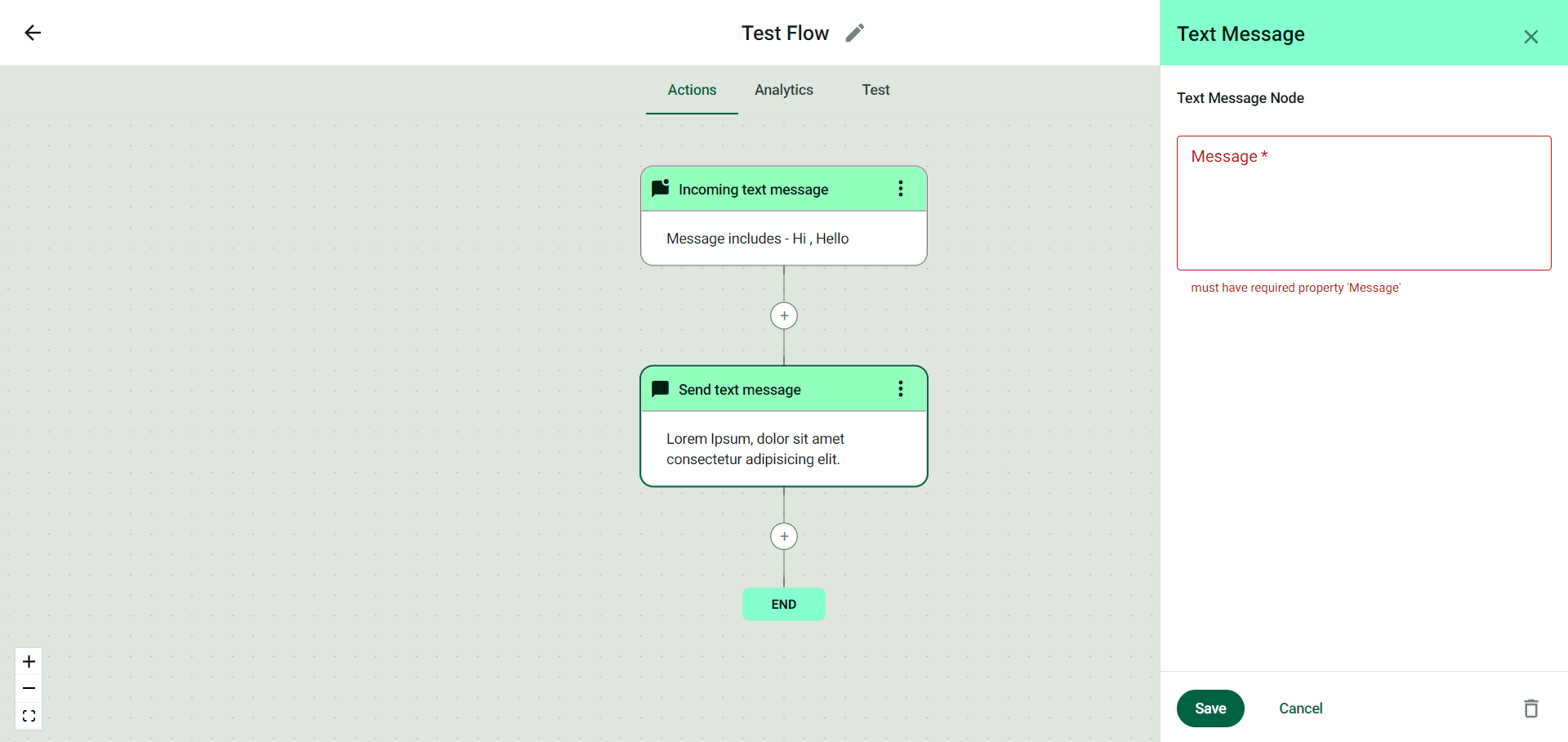Open the Test tab
1568x742 pixels.
(875, 90)
